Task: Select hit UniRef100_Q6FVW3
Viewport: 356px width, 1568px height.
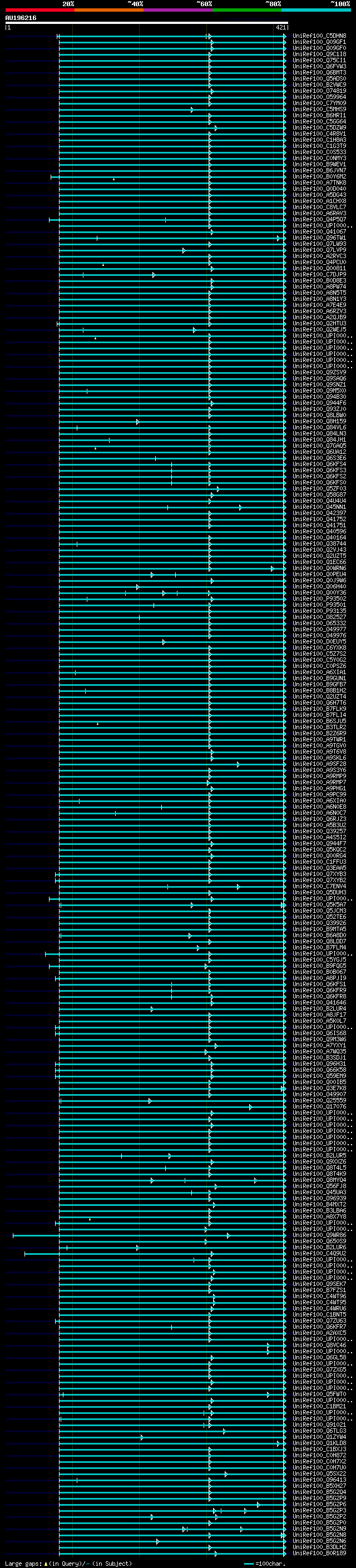Action: tap(319, 66)
